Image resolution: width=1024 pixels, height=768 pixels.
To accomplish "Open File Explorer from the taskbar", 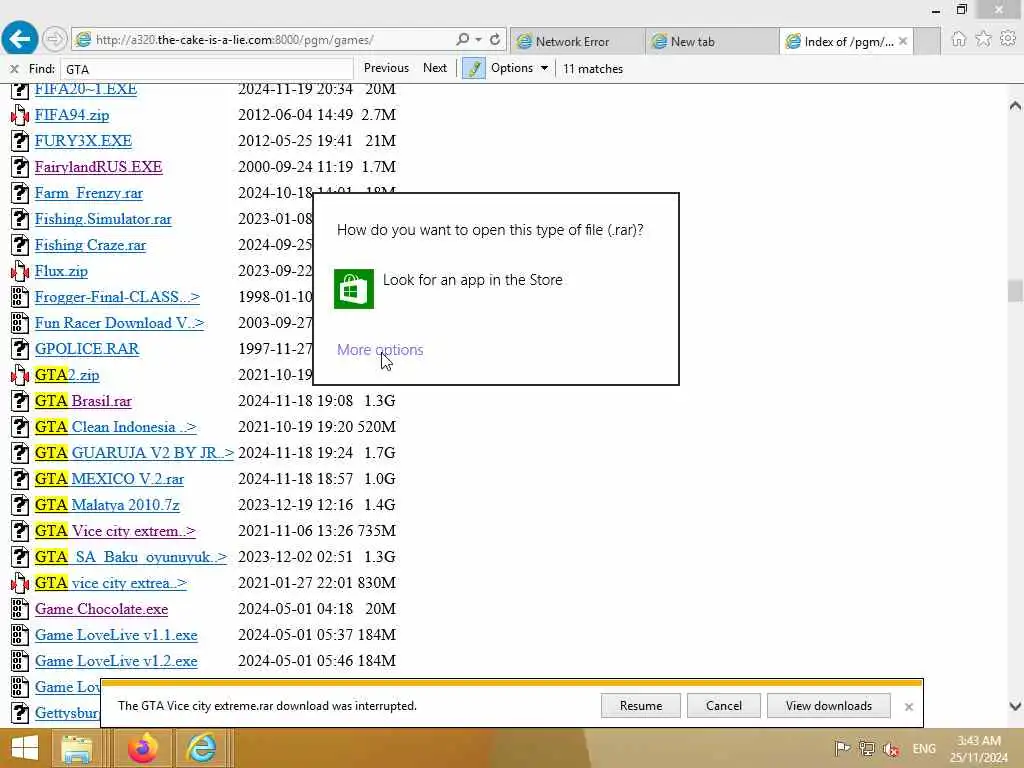I will [77, 748].
